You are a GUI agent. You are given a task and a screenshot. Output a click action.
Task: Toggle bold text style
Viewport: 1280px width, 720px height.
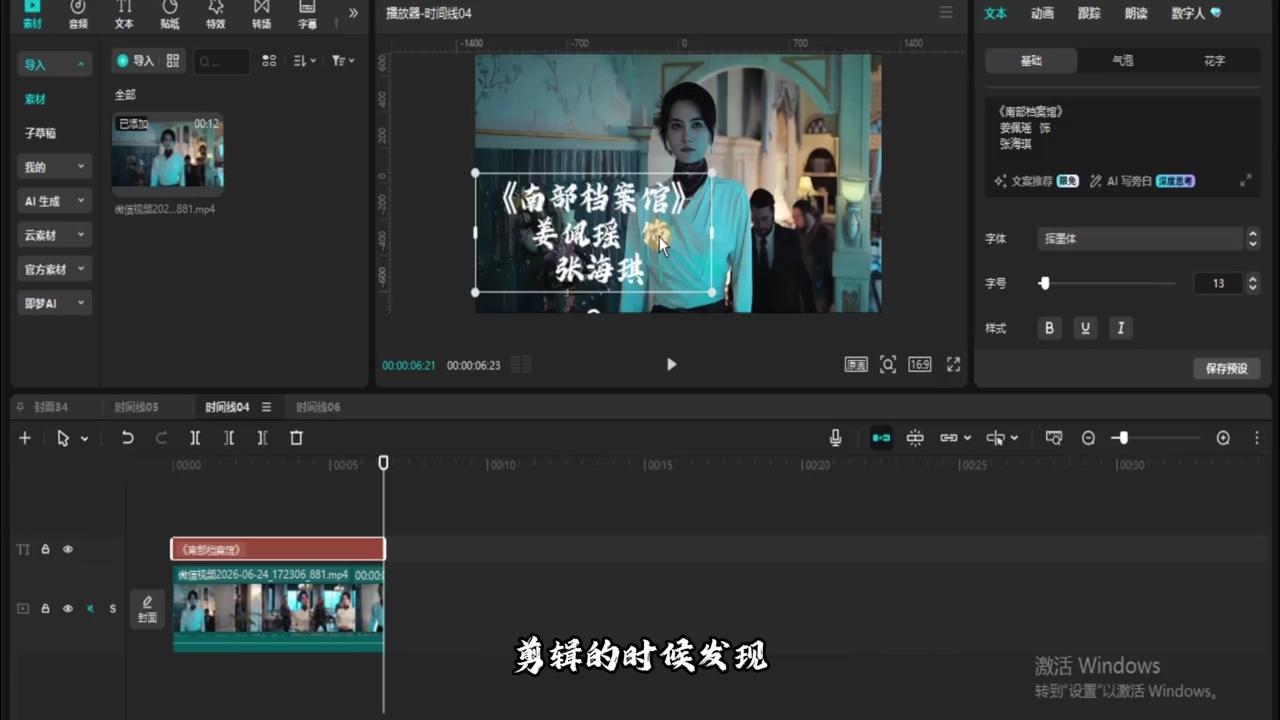(x=1049, y=328)
